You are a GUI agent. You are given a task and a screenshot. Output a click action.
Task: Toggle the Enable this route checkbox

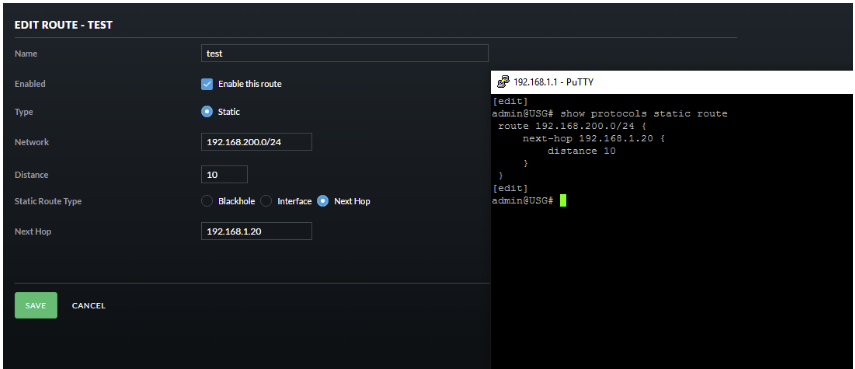(207, 84)
